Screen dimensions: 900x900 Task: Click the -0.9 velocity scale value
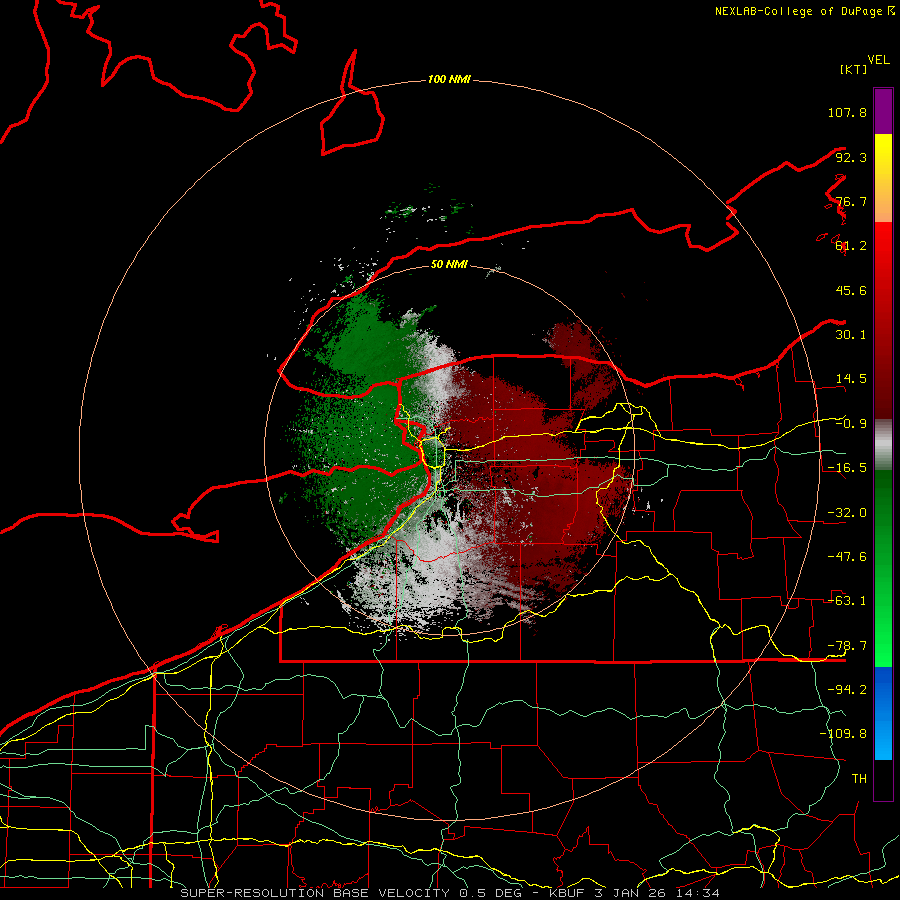[x=851, y=424]
